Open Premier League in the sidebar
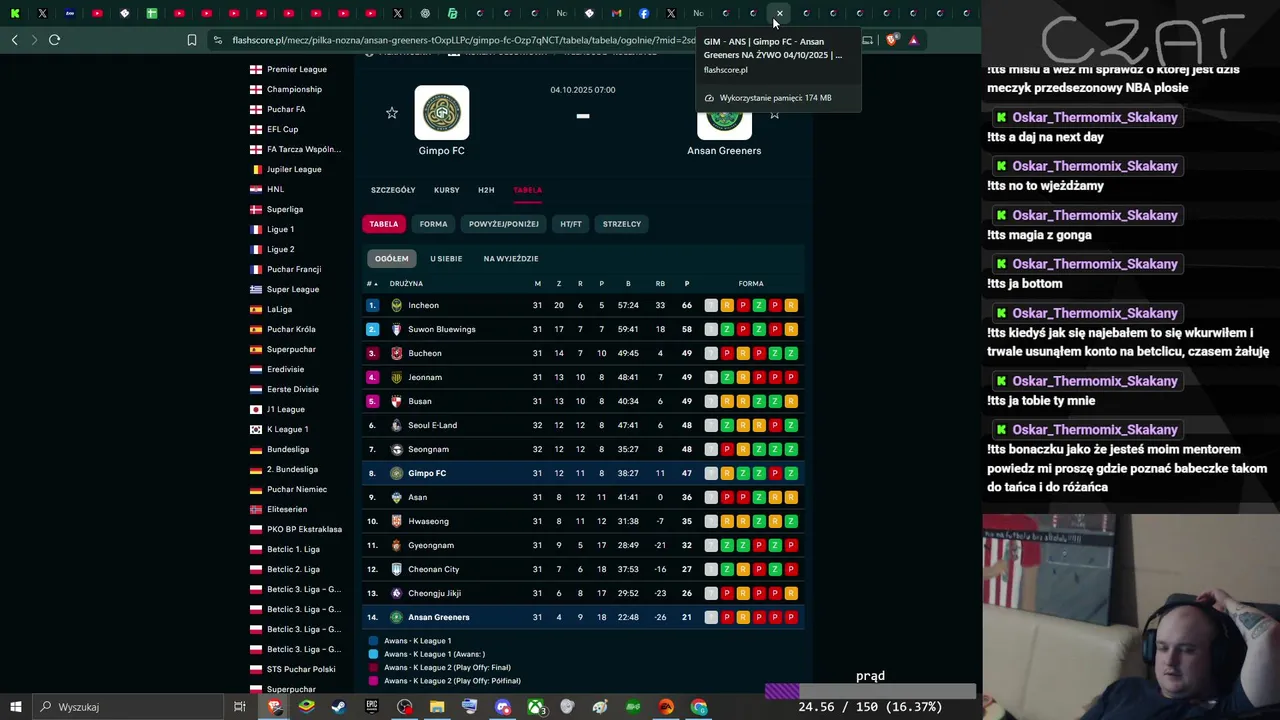The image size is (1280, 720). pyautogui.click(x=297, y=69)
